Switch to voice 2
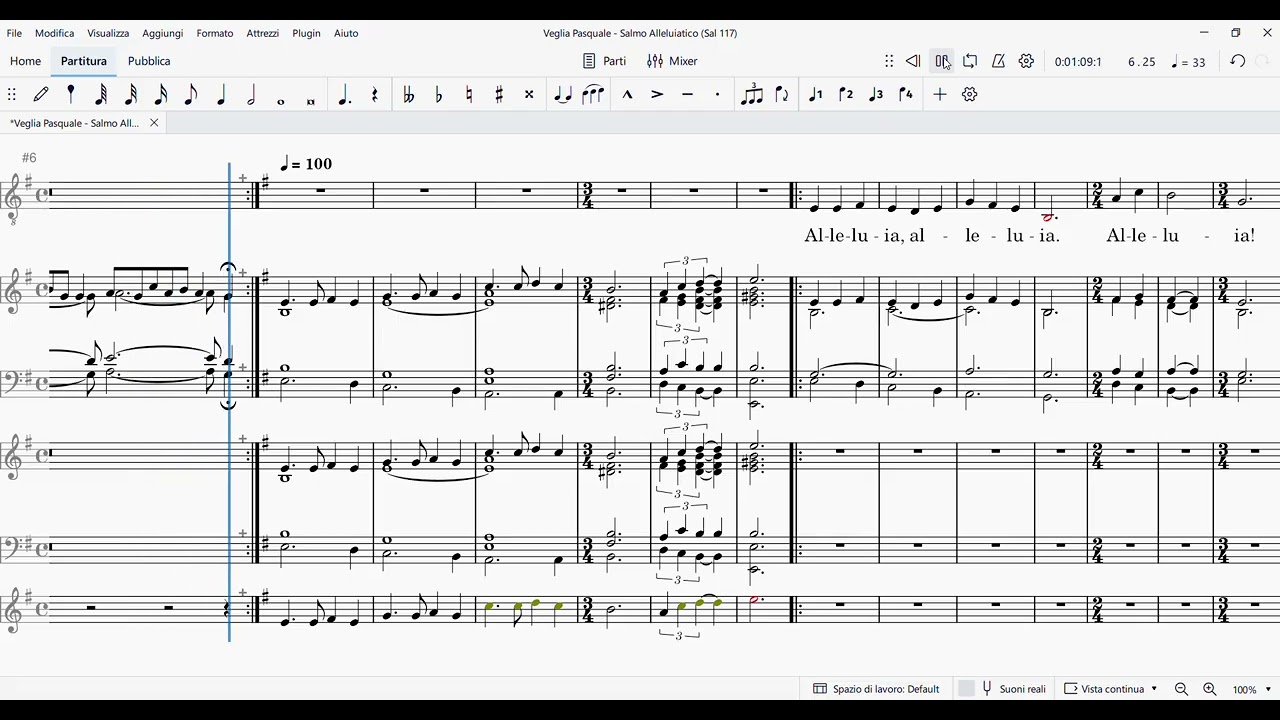 point(846,94)
